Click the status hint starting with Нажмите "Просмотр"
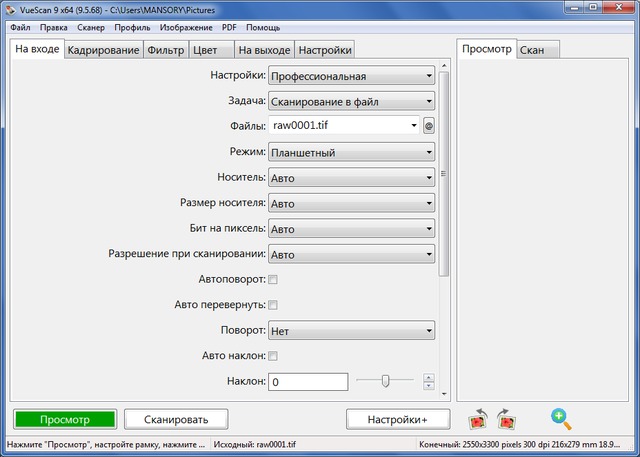The image size is (640, 457). pyautogui.click(x=106, y=444)
